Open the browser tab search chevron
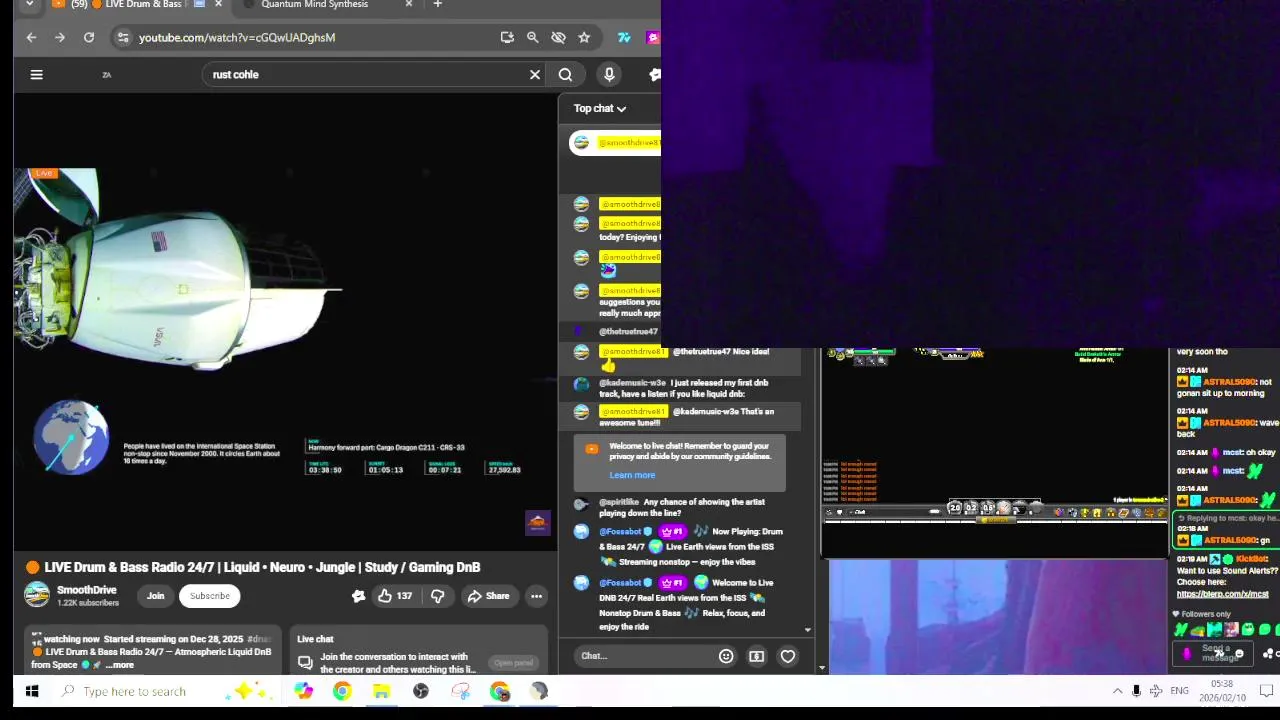The width and height of the screenshot is (1280, 720). click(29, 4)
